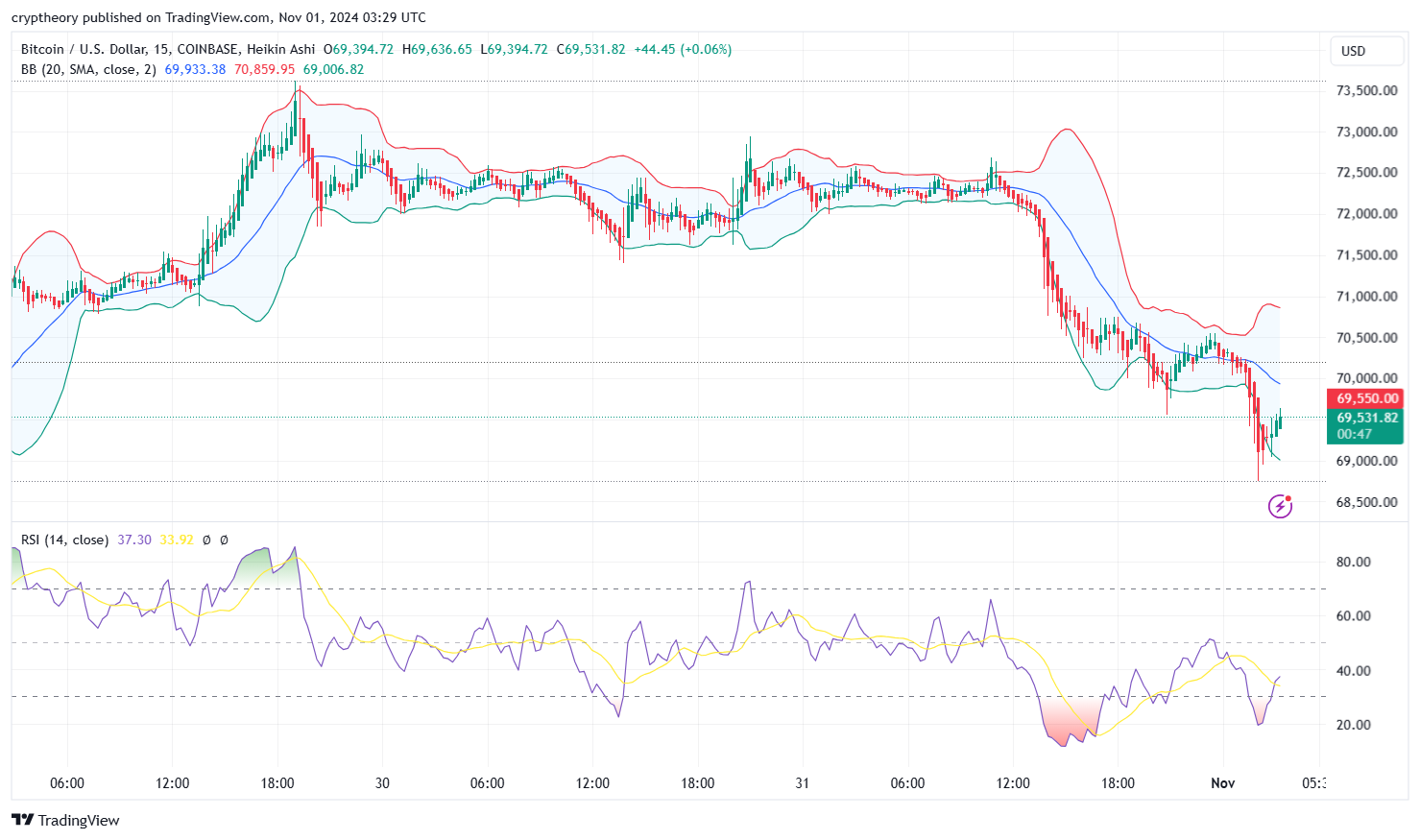Image resolution: width=1420 pixels, height=840 pixels.
Task: Click the TradingView logo at bottom
Action: click(x=66, y=820)
